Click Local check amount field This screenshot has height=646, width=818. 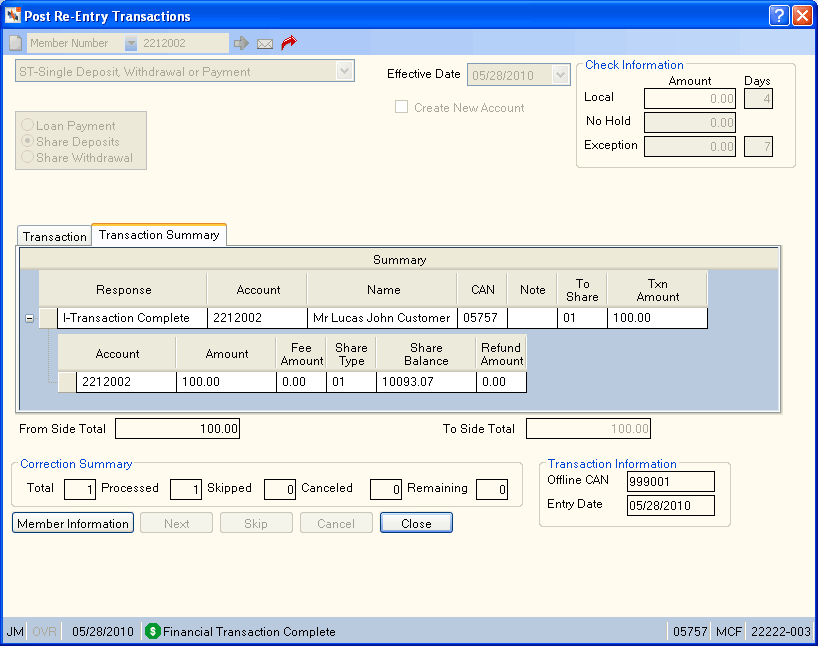[690, 99]
